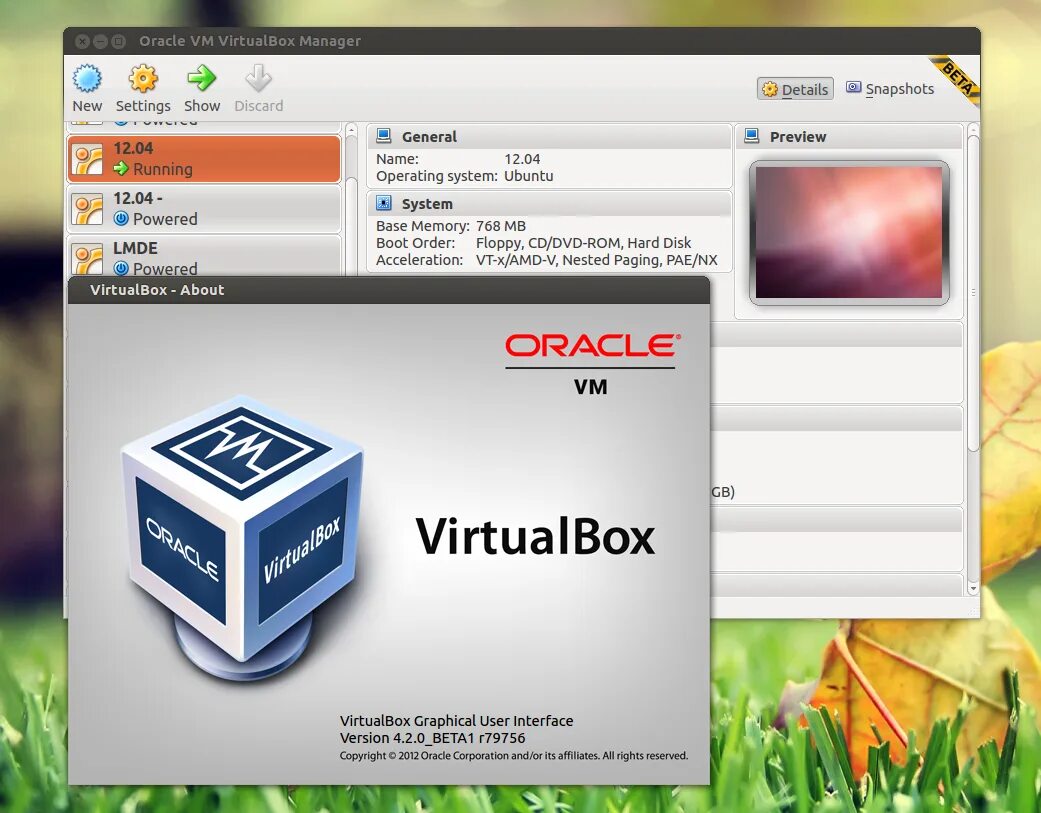Switch to the Snapshots view
1041x813 pixels.
pos(890,89)
